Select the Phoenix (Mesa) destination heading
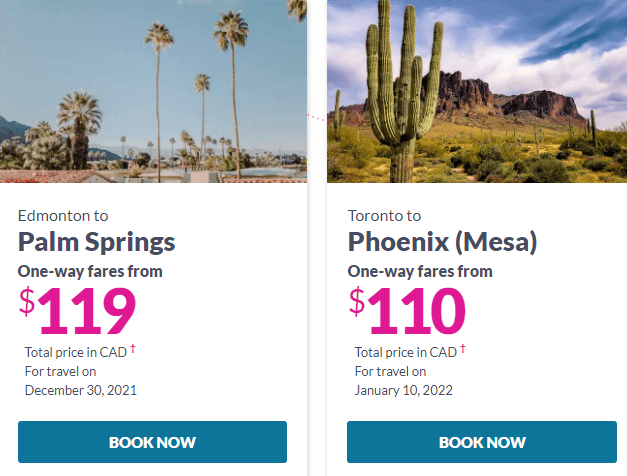 point(442,242)
